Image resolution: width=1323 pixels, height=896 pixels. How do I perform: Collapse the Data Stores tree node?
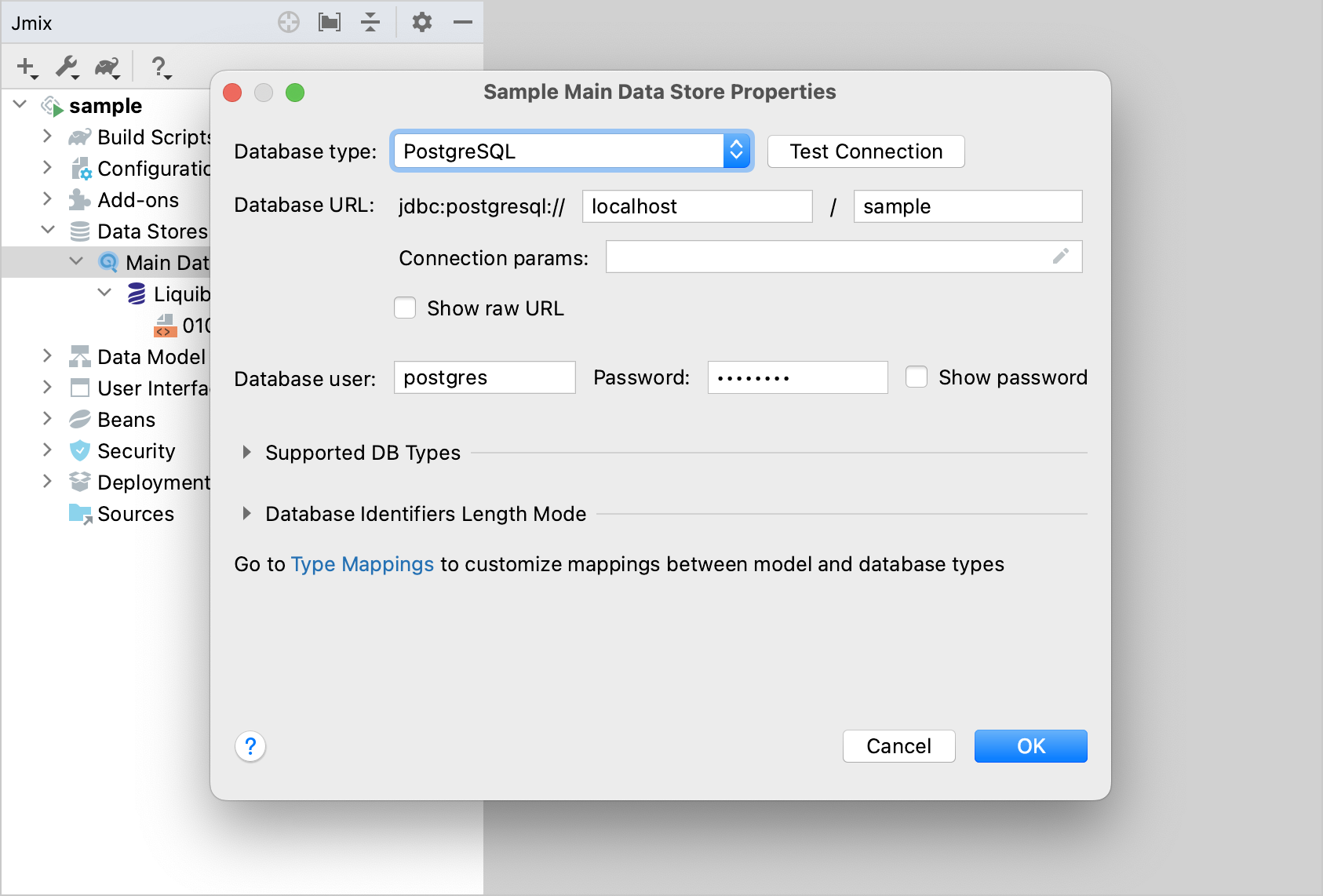(x=48, y=230)
